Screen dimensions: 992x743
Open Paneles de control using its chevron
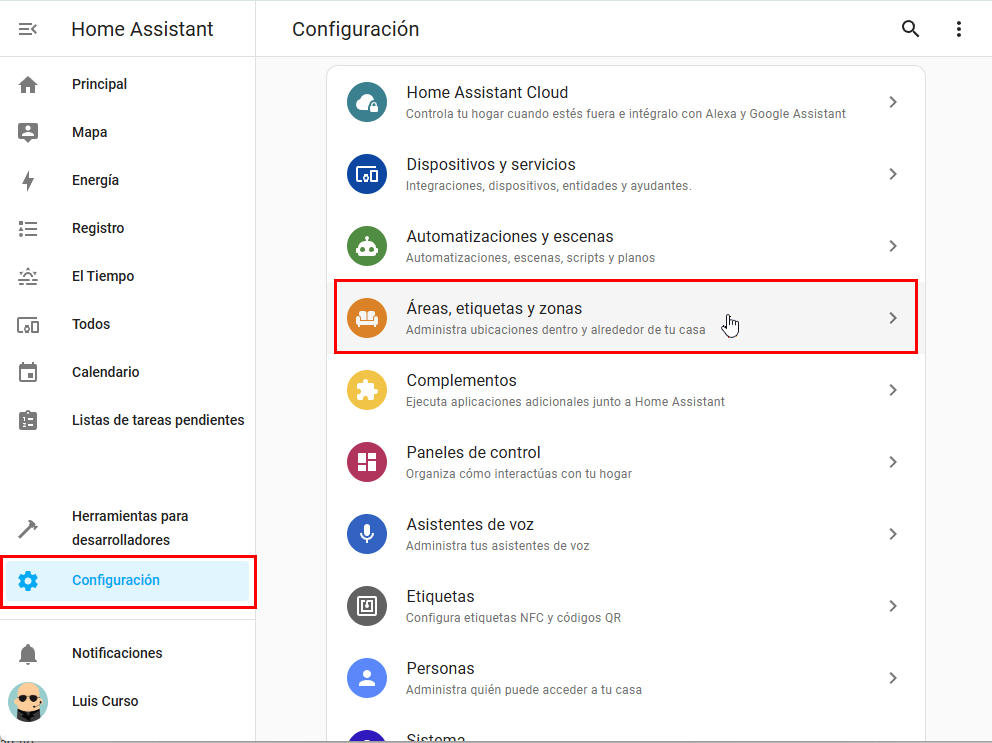[893, 462]
